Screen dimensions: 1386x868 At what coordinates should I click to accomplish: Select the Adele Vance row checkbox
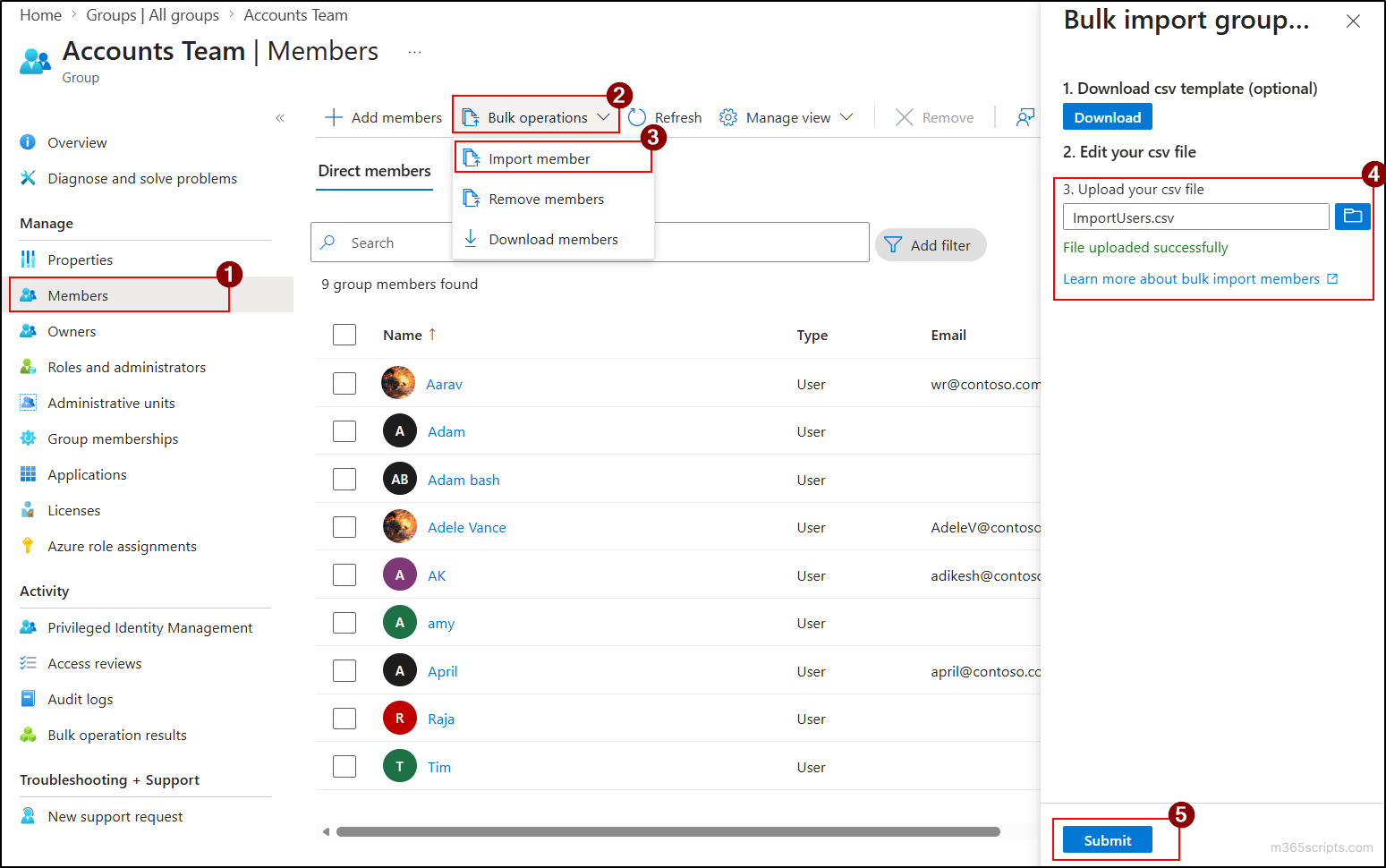344,527
